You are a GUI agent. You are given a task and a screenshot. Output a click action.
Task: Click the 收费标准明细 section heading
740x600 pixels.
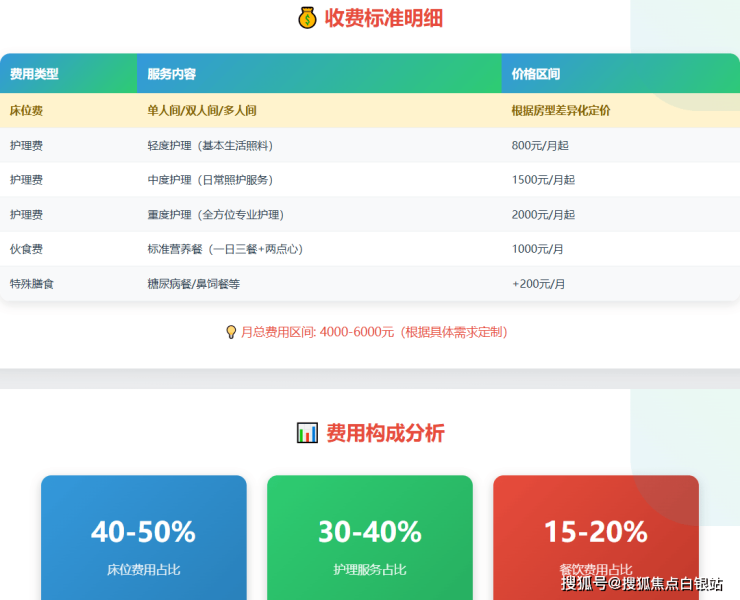[384, 18]
